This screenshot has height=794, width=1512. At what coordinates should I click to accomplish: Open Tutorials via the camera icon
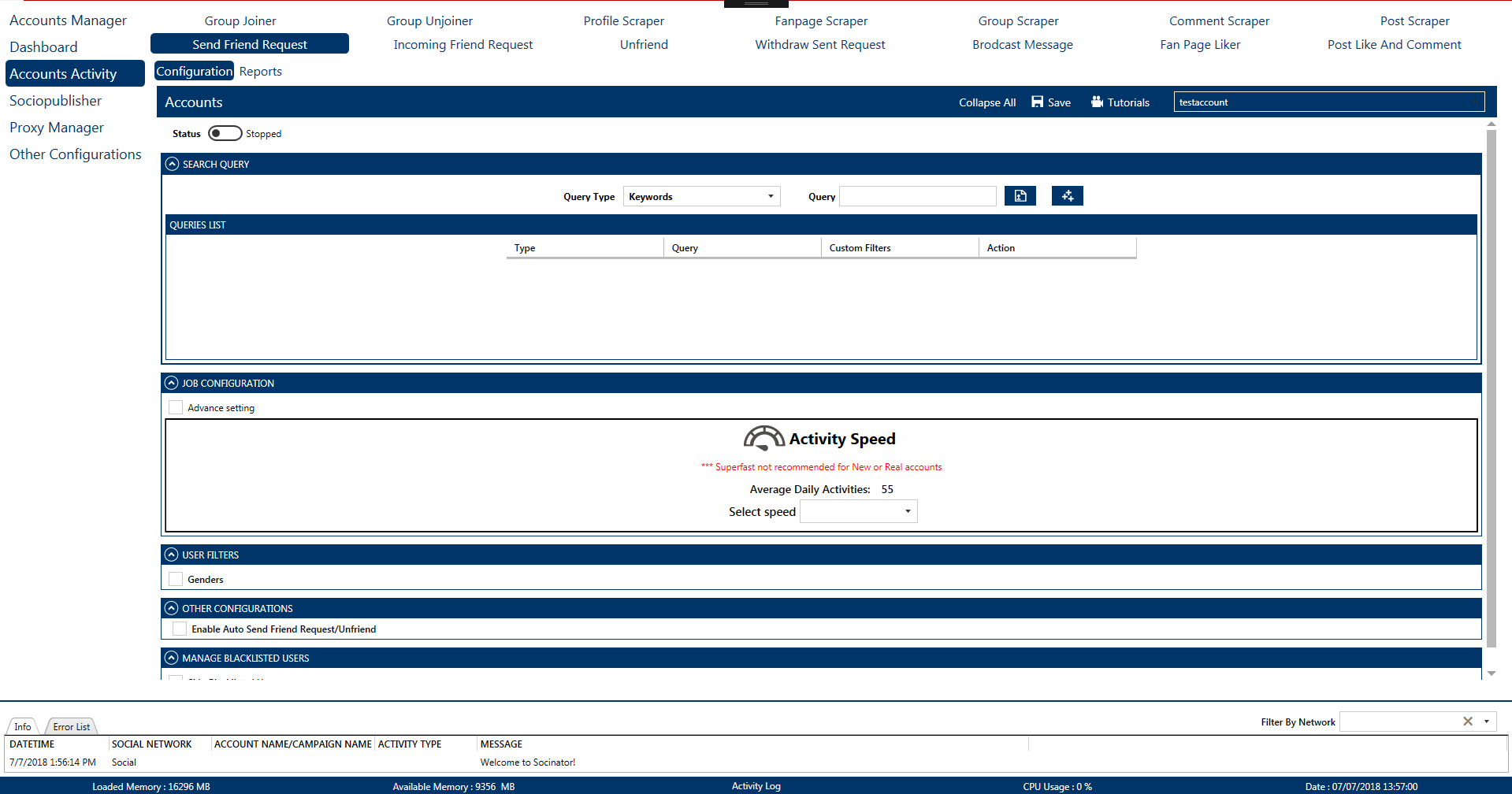pos(1097,102)
